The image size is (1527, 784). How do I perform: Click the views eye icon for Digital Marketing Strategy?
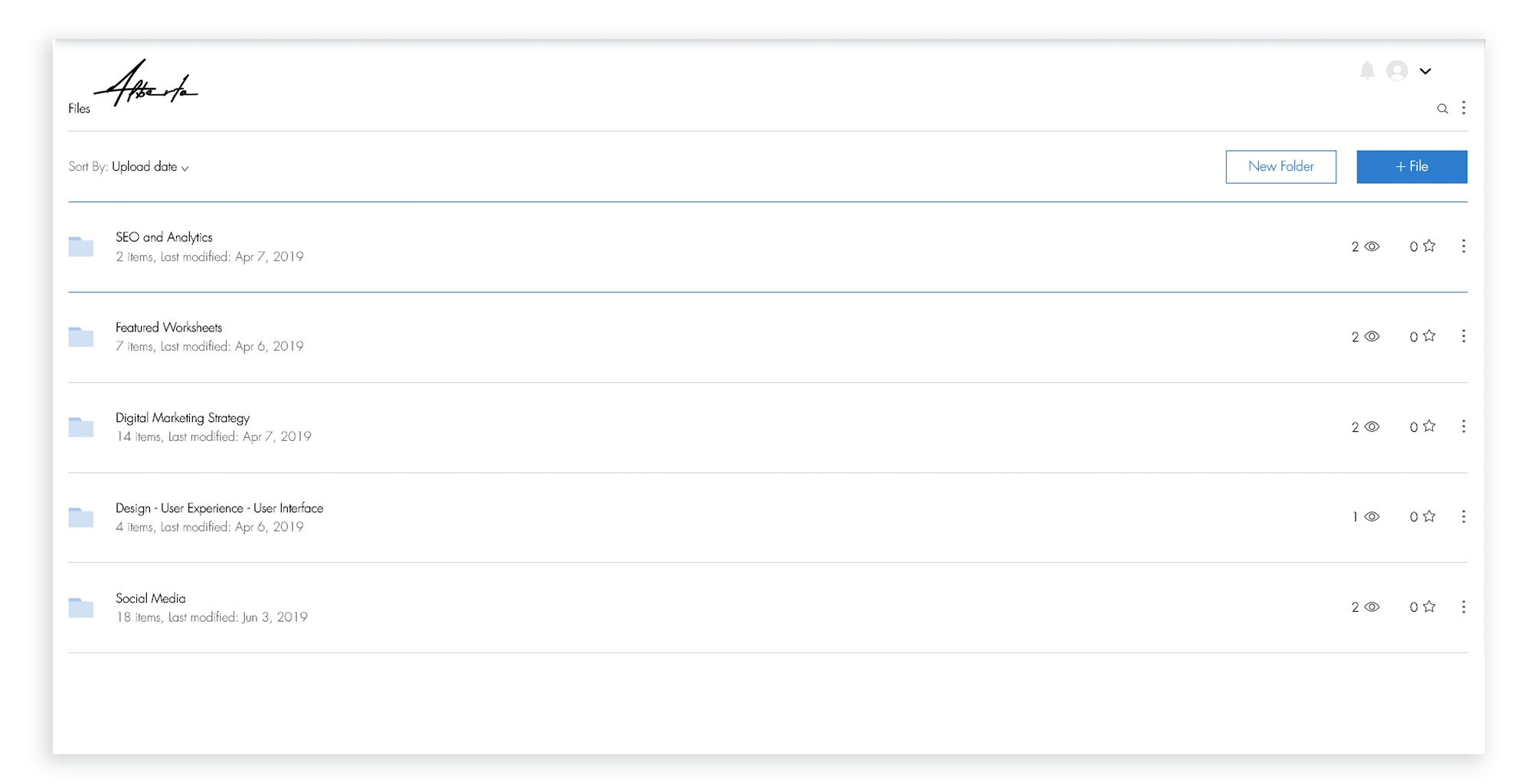click(1372, 426)
